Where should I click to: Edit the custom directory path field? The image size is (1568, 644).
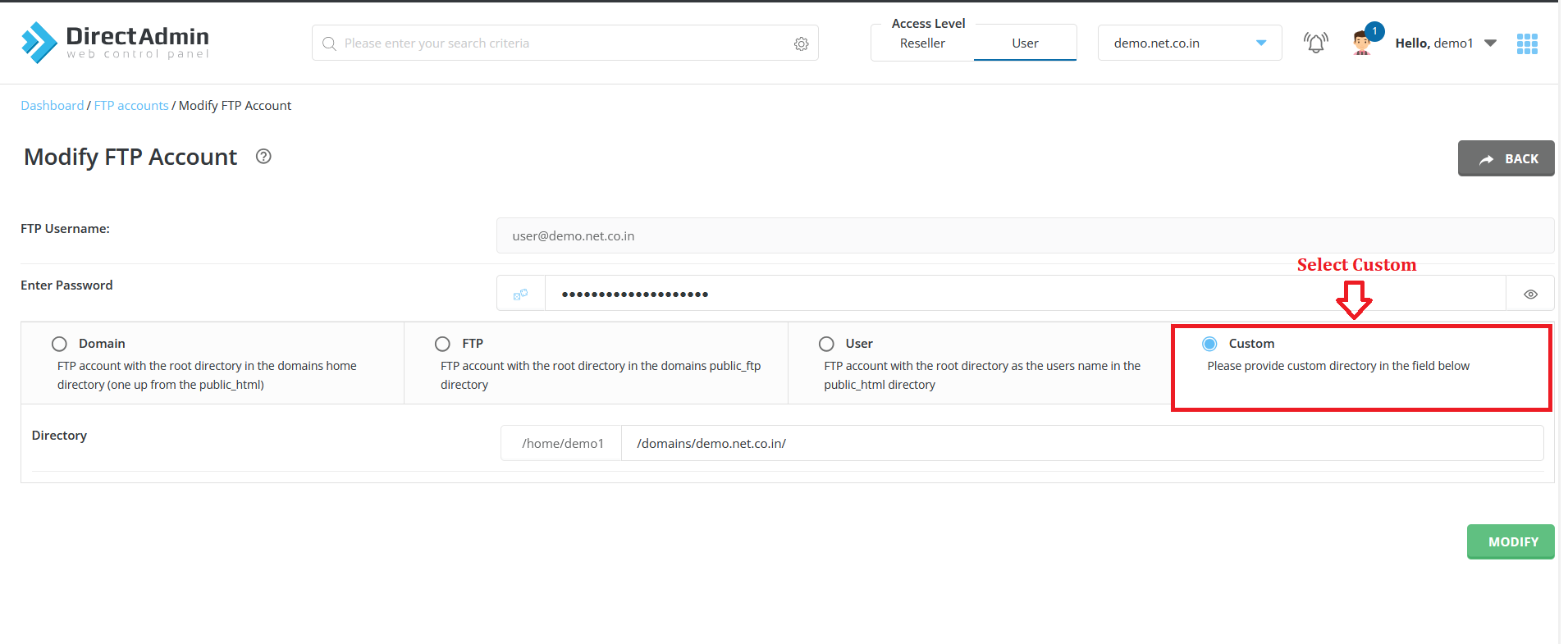tap(1081, 443)
